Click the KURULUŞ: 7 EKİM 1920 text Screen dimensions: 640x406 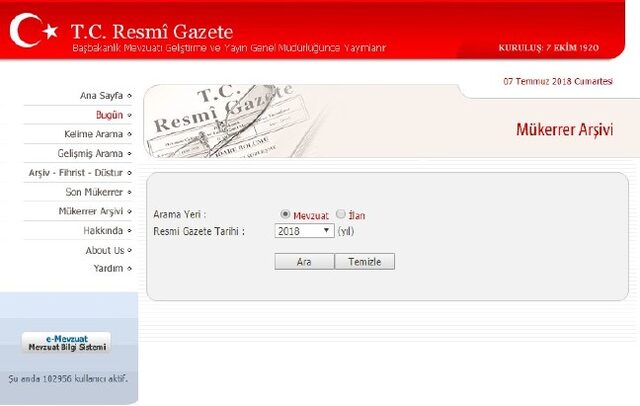pos(549,48)
